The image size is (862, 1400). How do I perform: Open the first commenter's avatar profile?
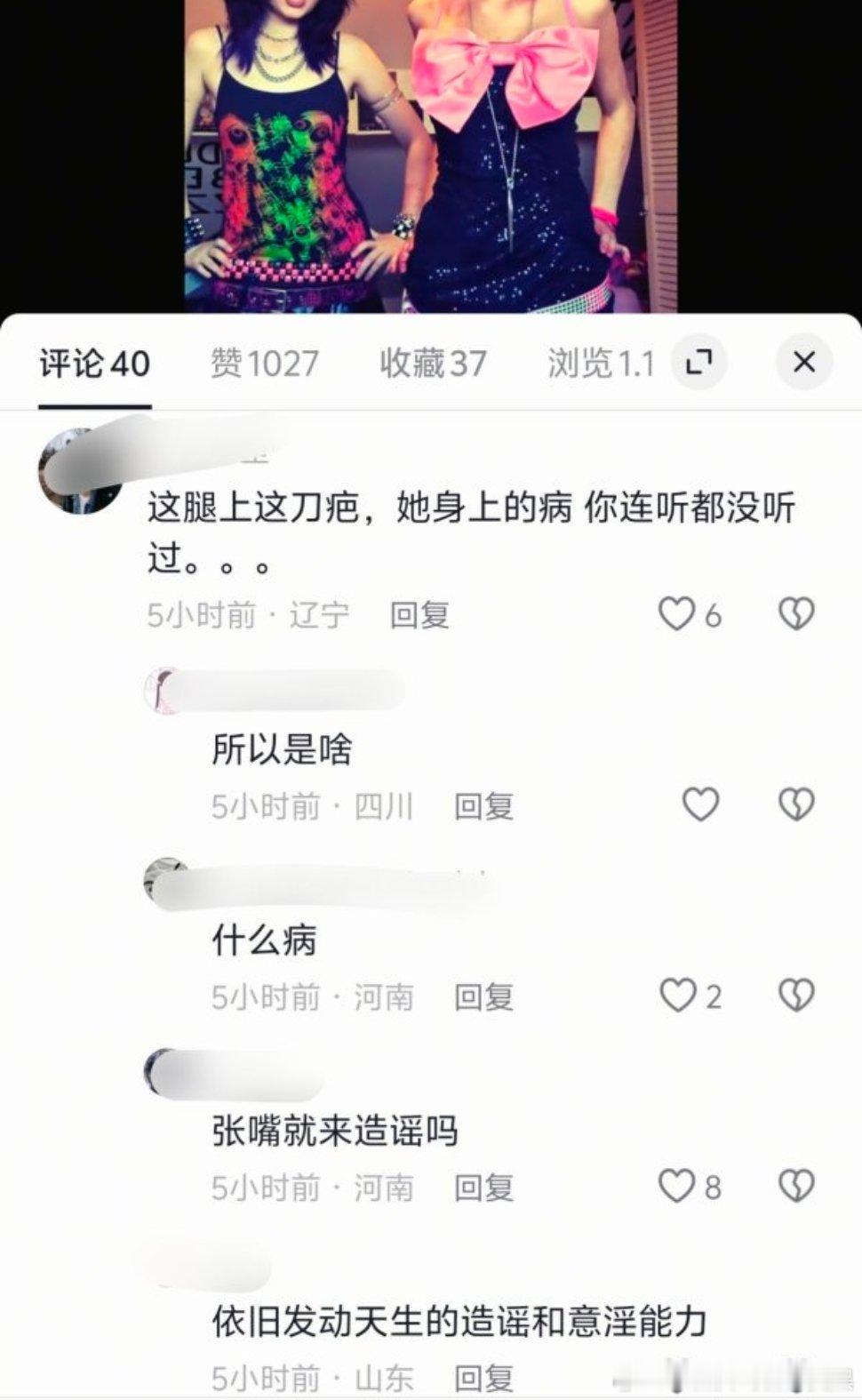pyautogui.click(x=82, y=471)
